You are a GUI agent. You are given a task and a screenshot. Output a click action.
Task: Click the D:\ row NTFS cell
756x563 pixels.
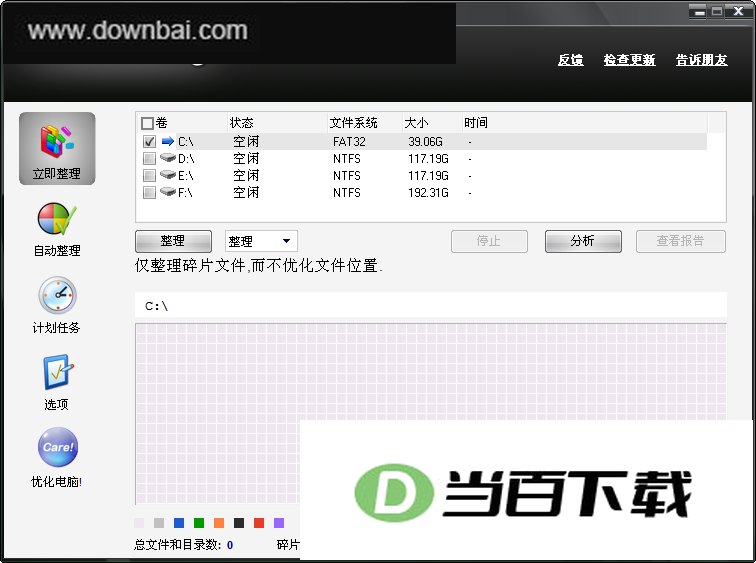(347, 159)
